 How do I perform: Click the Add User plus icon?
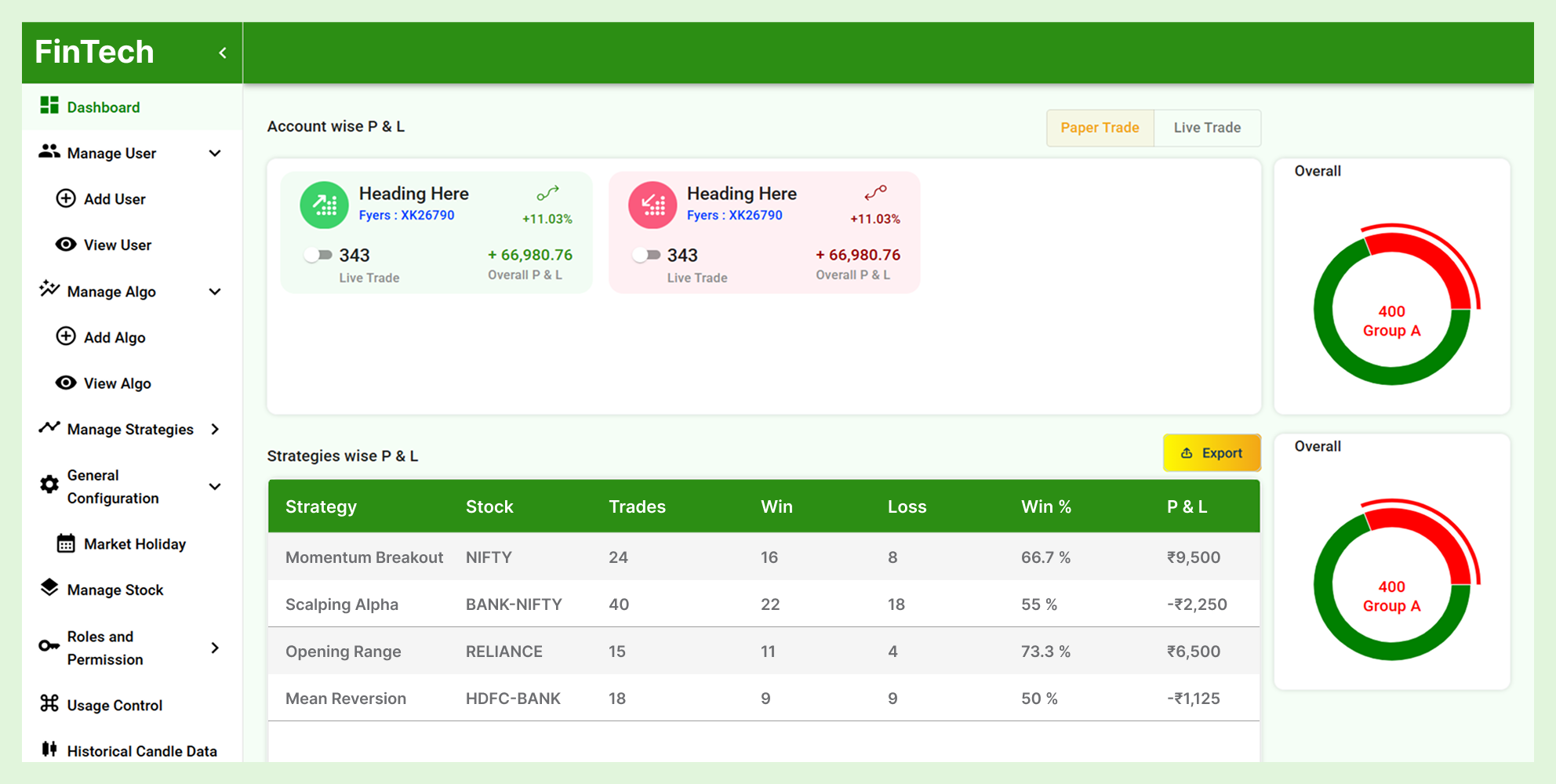click(x=66, y=198)
